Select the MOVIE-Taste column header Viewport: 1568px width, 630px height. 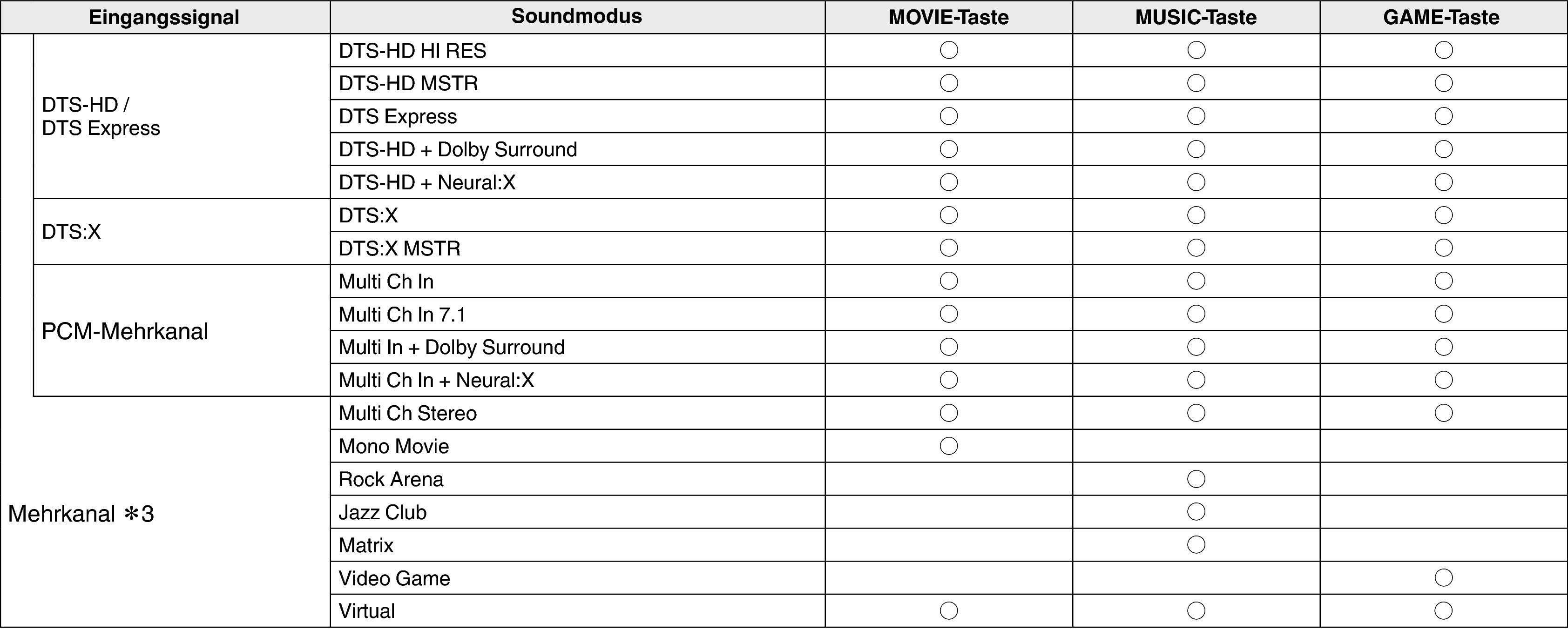pos(948,17)
